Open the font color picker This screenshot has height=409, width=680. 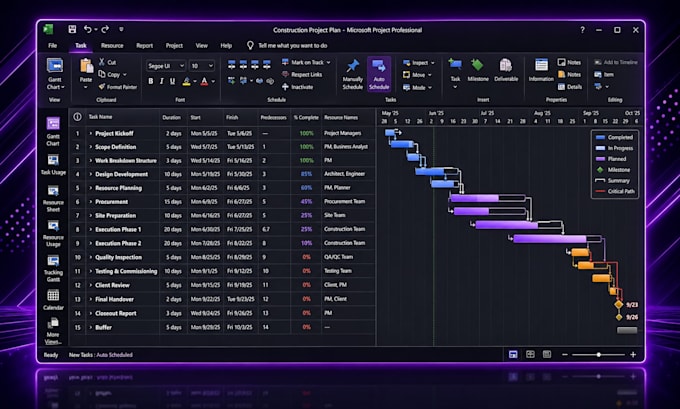click(x=204, y=81)
